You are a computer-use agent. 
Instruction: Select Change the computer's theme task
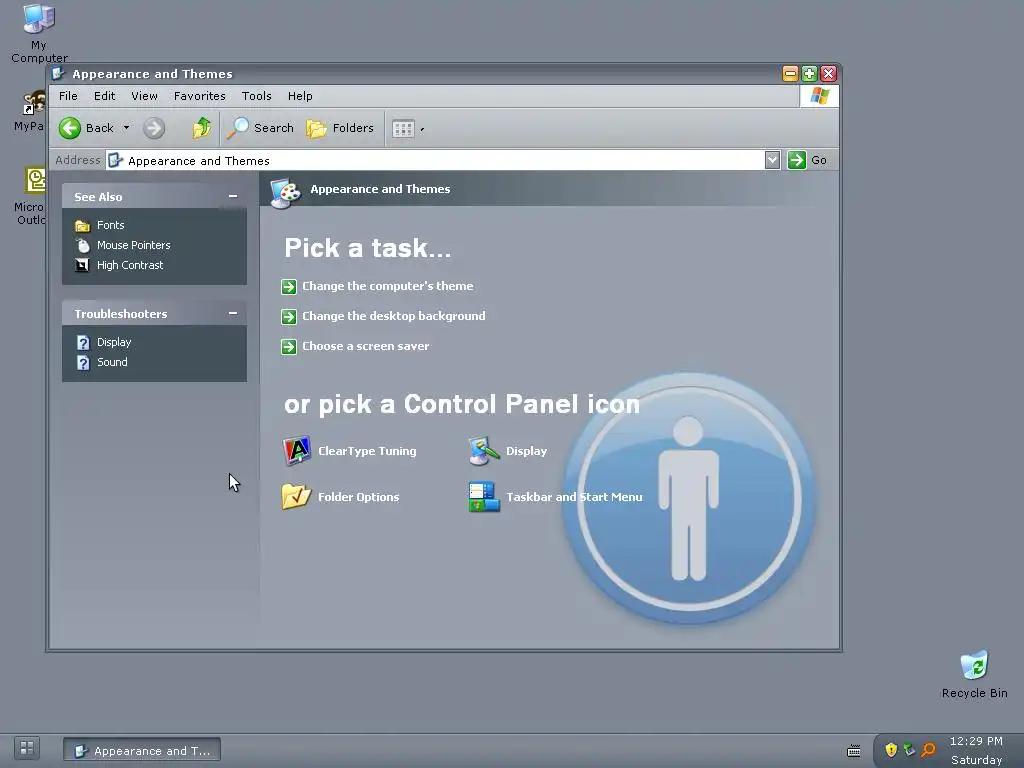pyautogui.click(x=388, y=286)
